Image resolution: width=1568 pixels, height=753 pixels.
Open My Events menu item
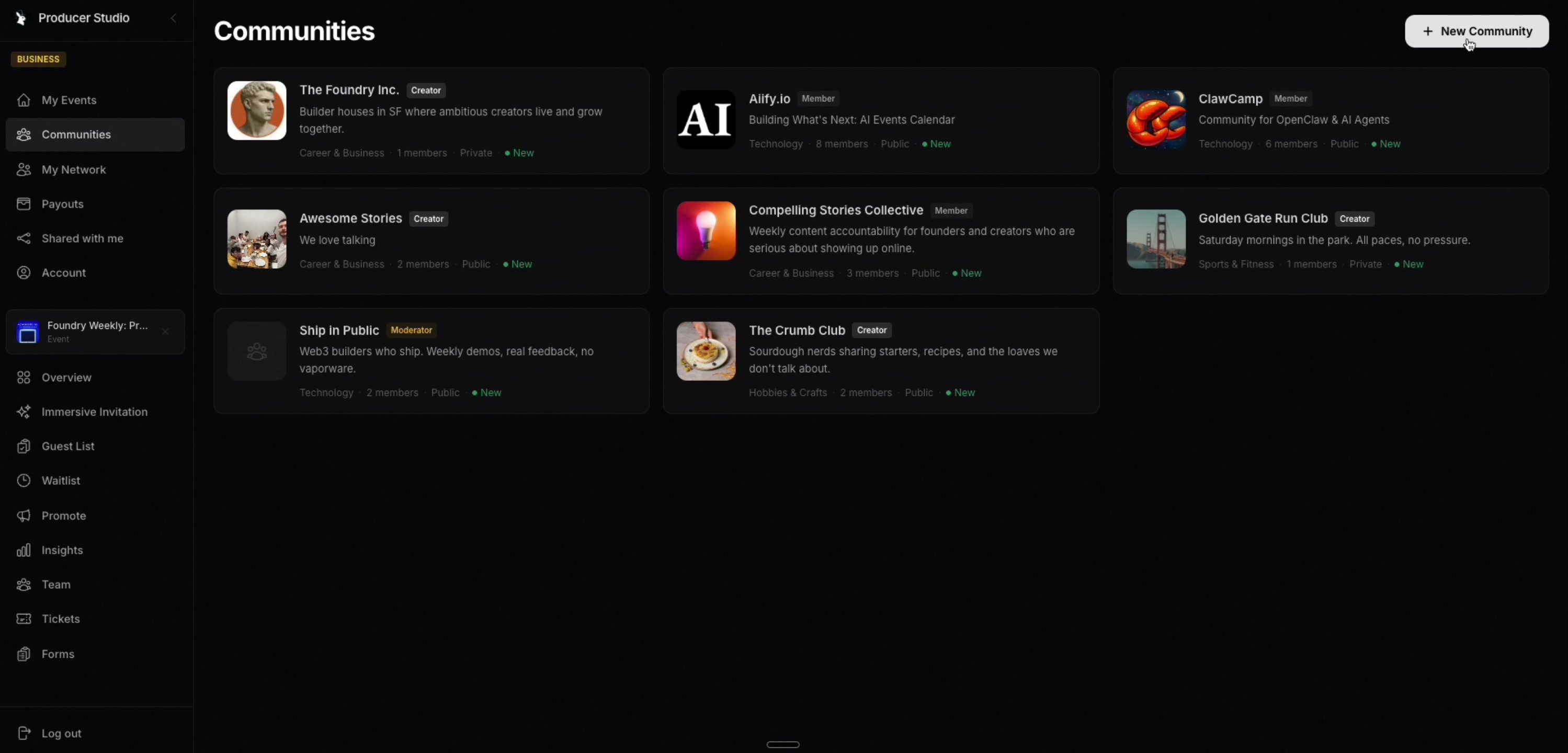[95, 100]
